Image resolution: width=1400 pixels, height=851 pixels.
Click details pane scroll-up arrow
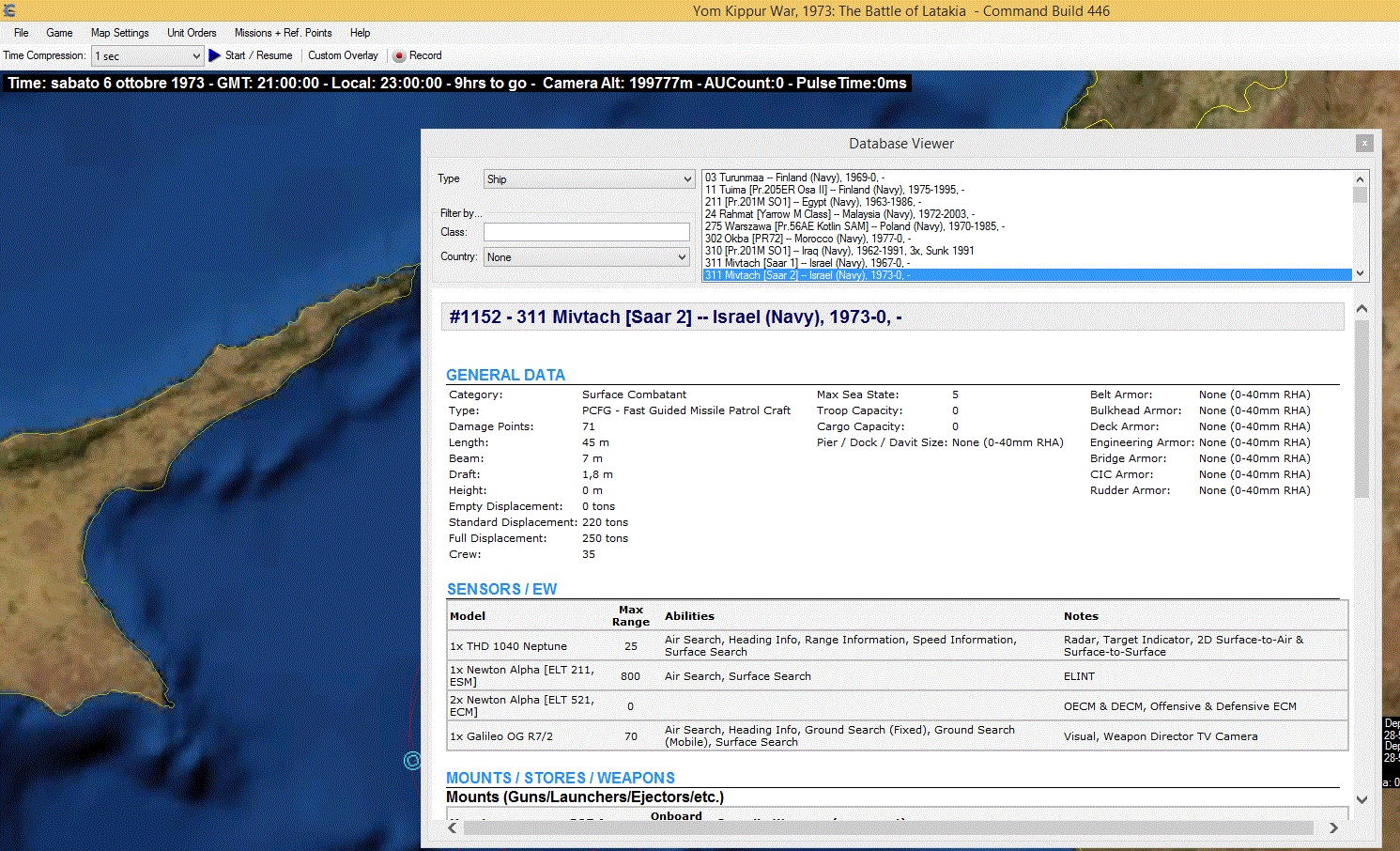[x=1362, y=309]
